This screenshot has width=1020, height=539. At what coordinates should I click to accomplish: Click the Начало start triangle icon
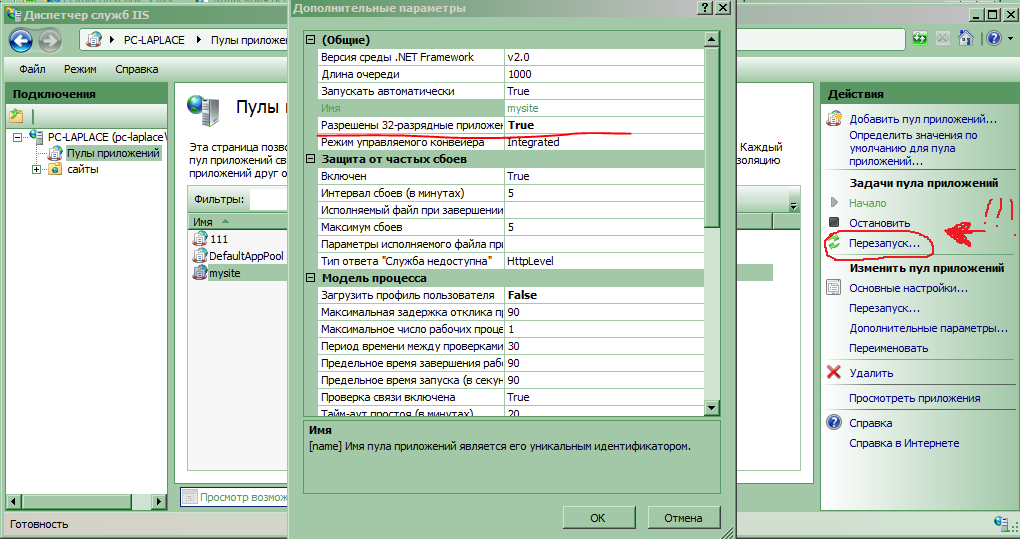tap(834, 202)
